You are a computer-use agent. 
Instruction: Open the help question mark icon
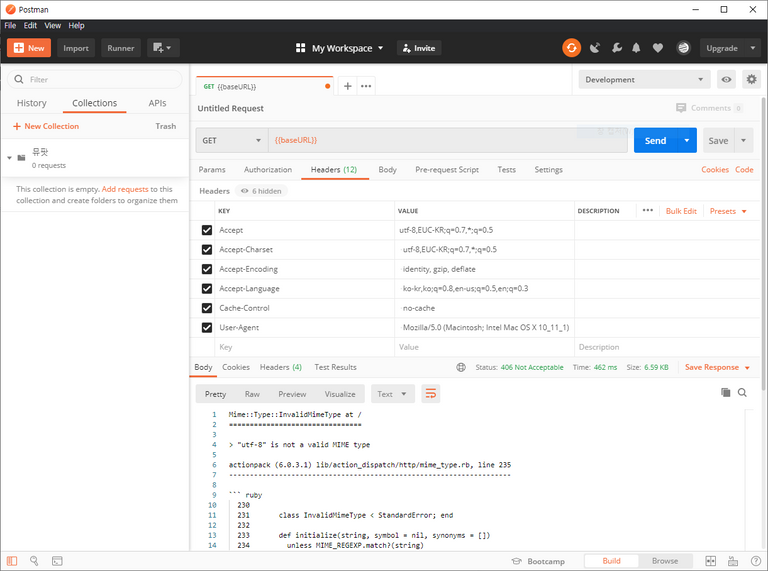coord(756,561)
